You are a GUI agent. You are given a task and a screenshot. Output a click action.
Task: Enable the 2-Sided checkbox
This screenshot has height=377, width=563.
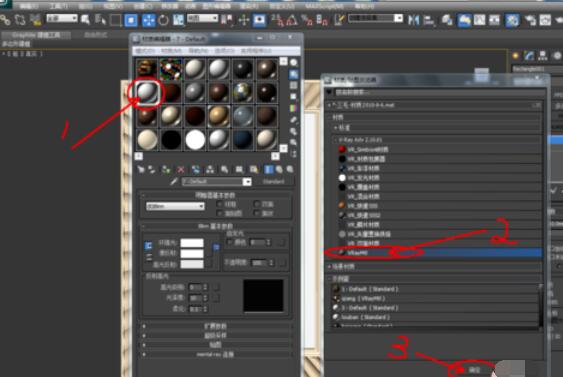click(256, 204)
